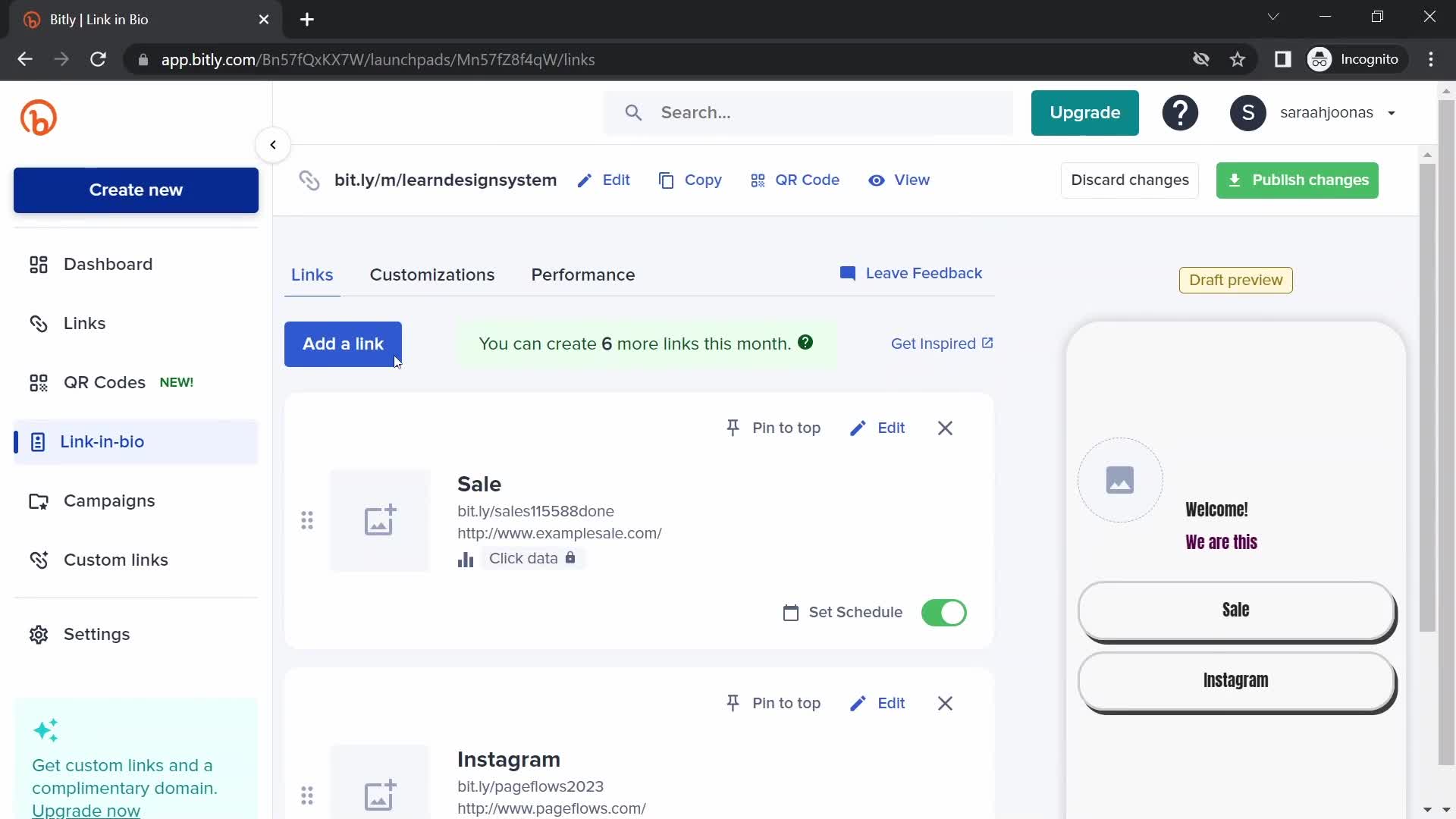The image size is (1456, 819).
Task: Expand the saraahjoonas account dropdown
Action: (1392, 113)
